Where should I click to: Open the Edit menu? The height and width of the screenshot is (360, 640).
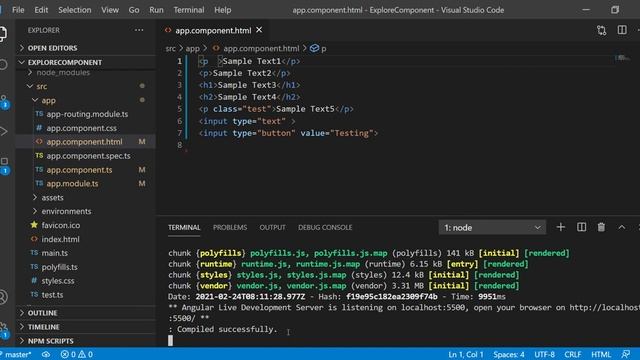[41, 10]
